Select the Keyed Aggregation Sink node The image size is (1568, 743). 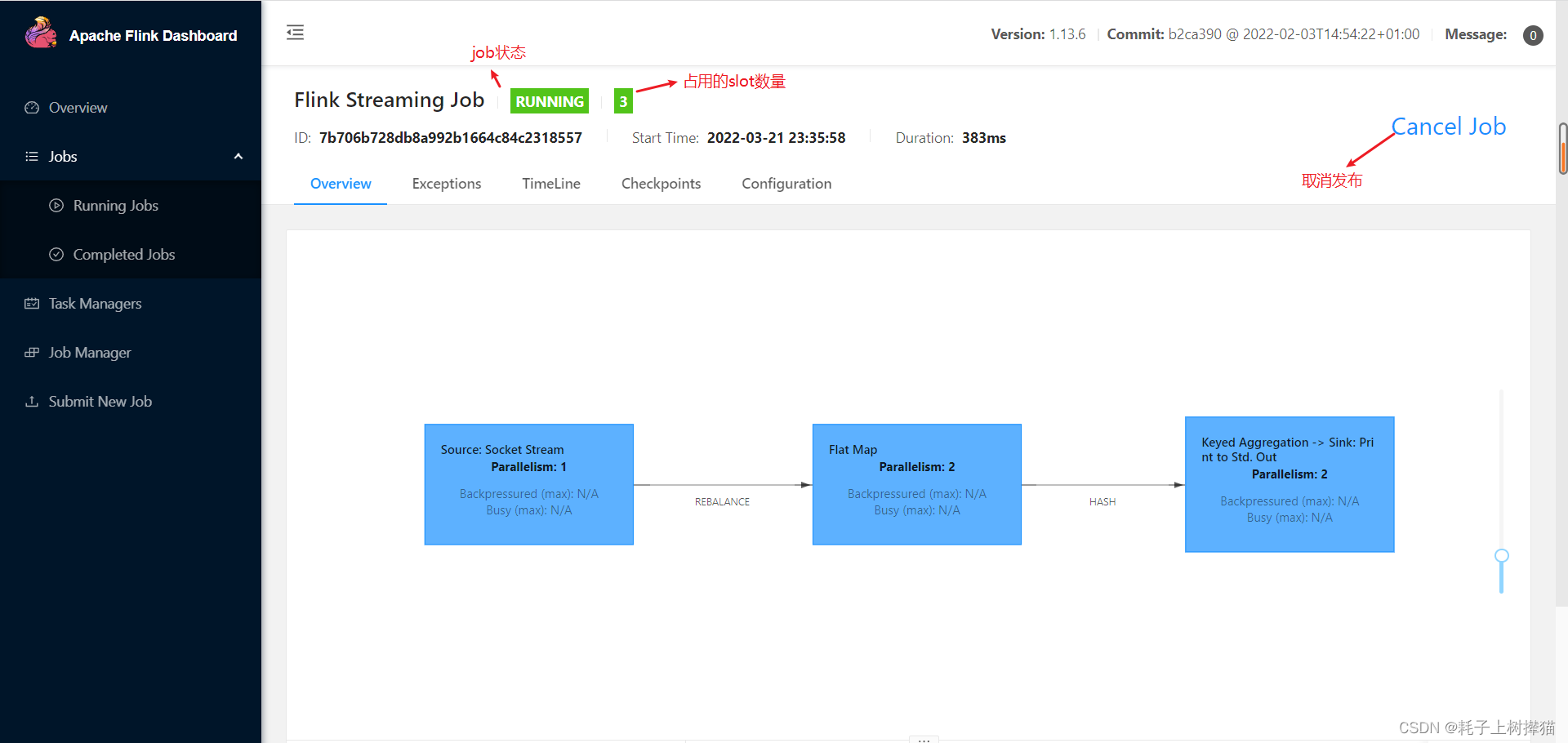(1290, 484)
